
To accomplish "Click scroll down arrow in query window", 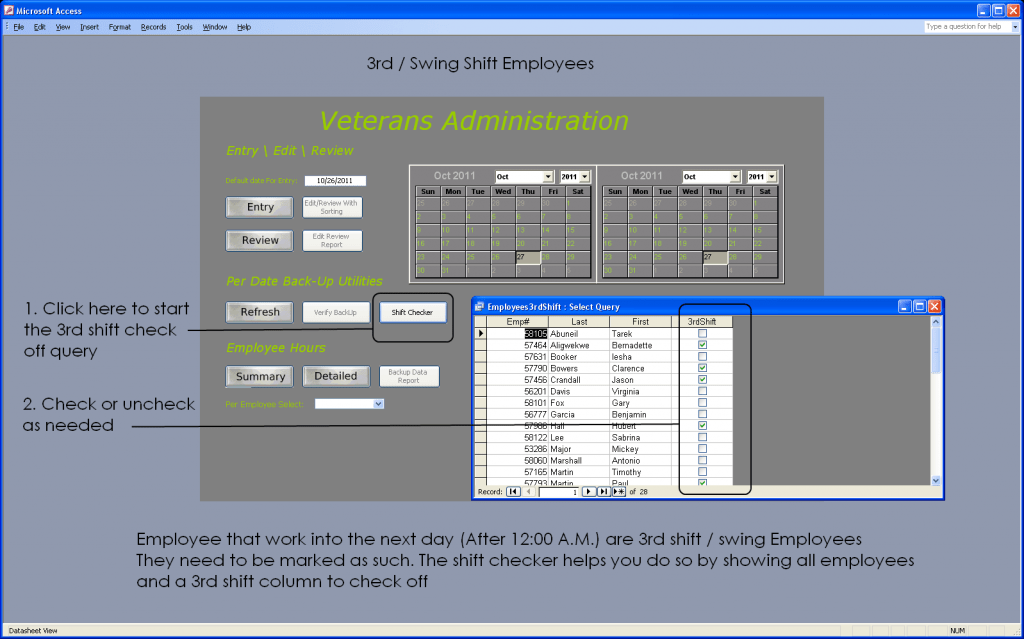I will point(936,480).
